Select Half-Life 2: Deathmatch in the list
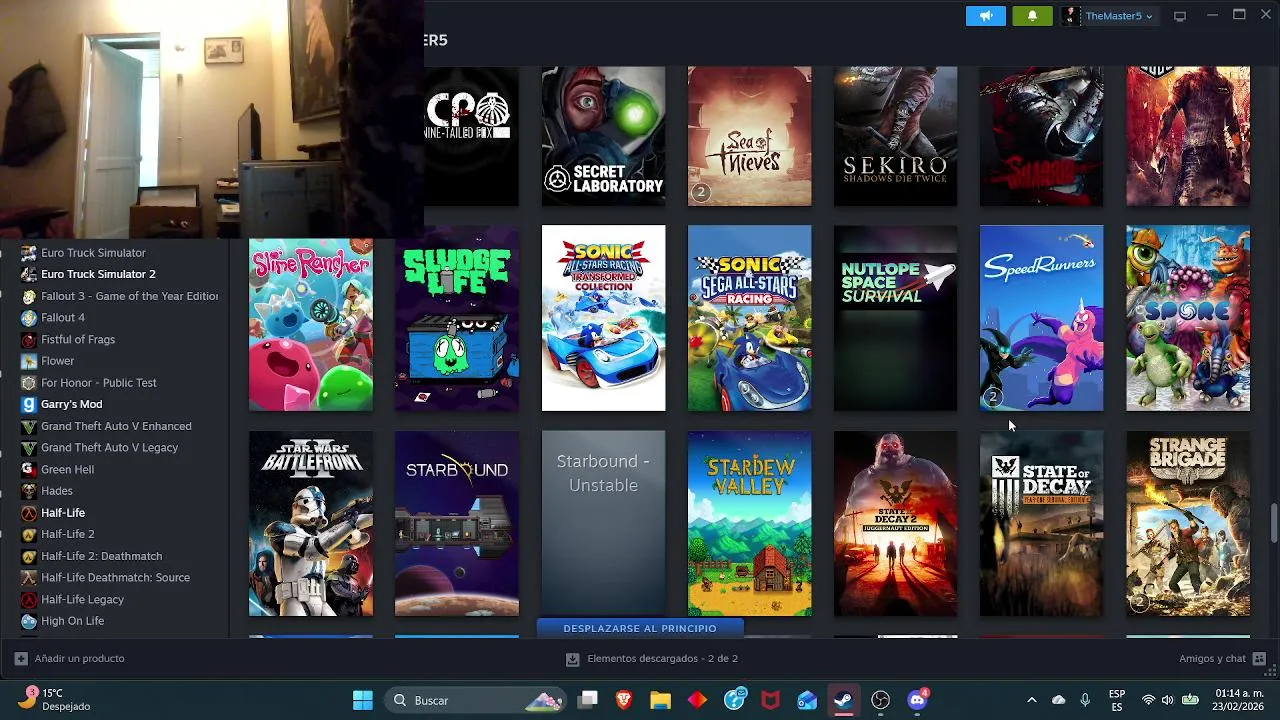1280x720 pixels. coord(101,556)
